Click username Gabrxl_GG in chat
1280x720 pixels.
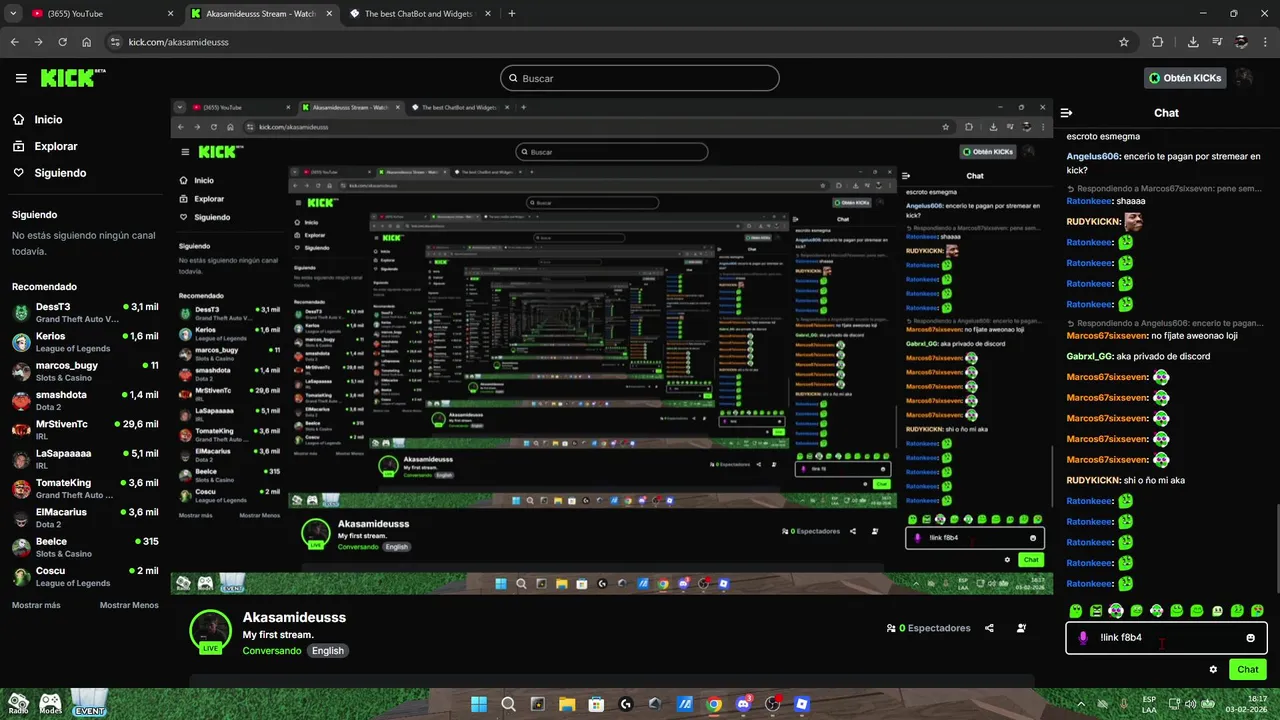tap(1091, 356)
